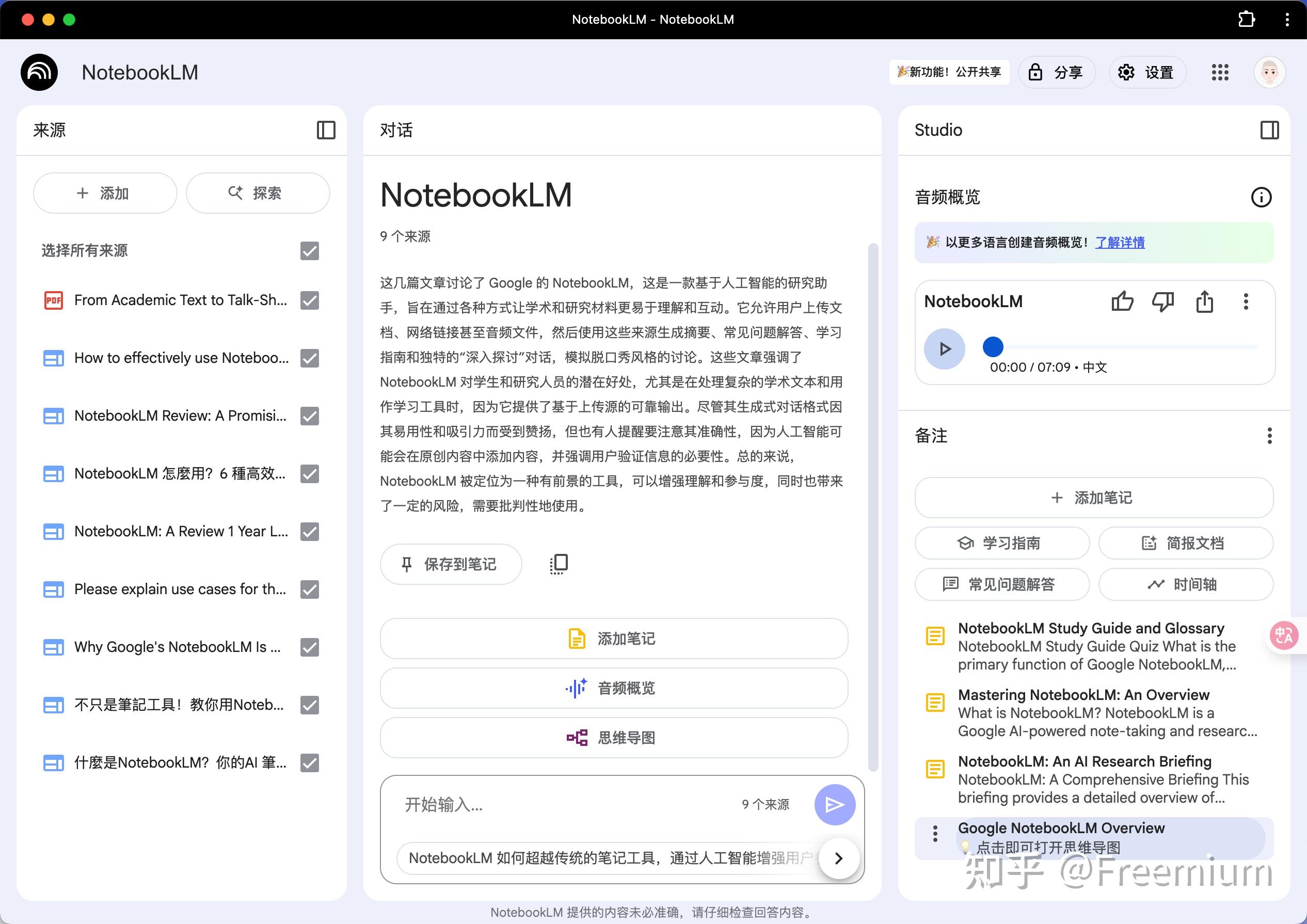Open source How to effectively use Noteboo
The image size is (1307, 924).
click(x=181, y=358)
